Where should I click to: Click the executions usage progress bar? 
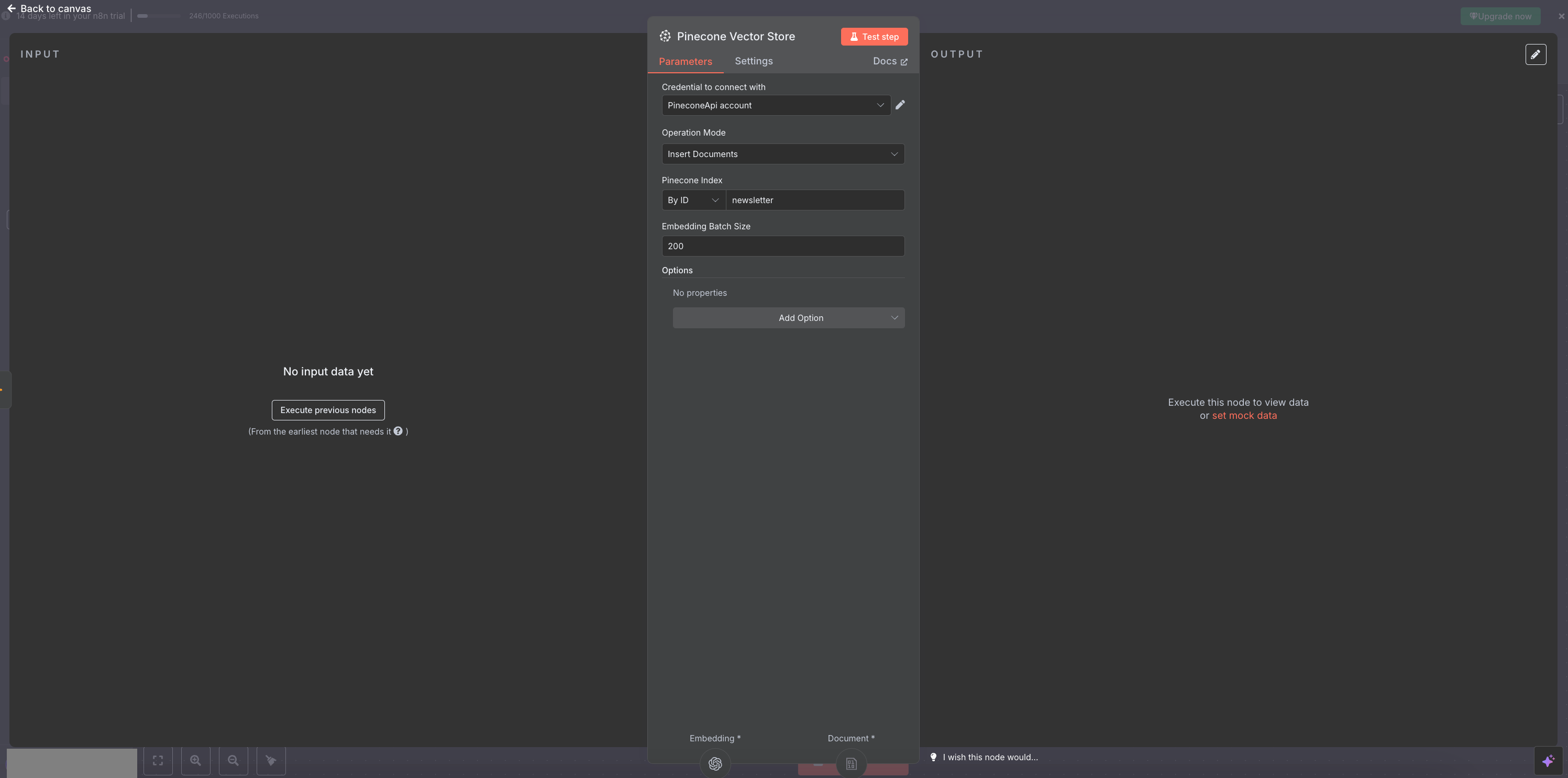pos(158,16)
